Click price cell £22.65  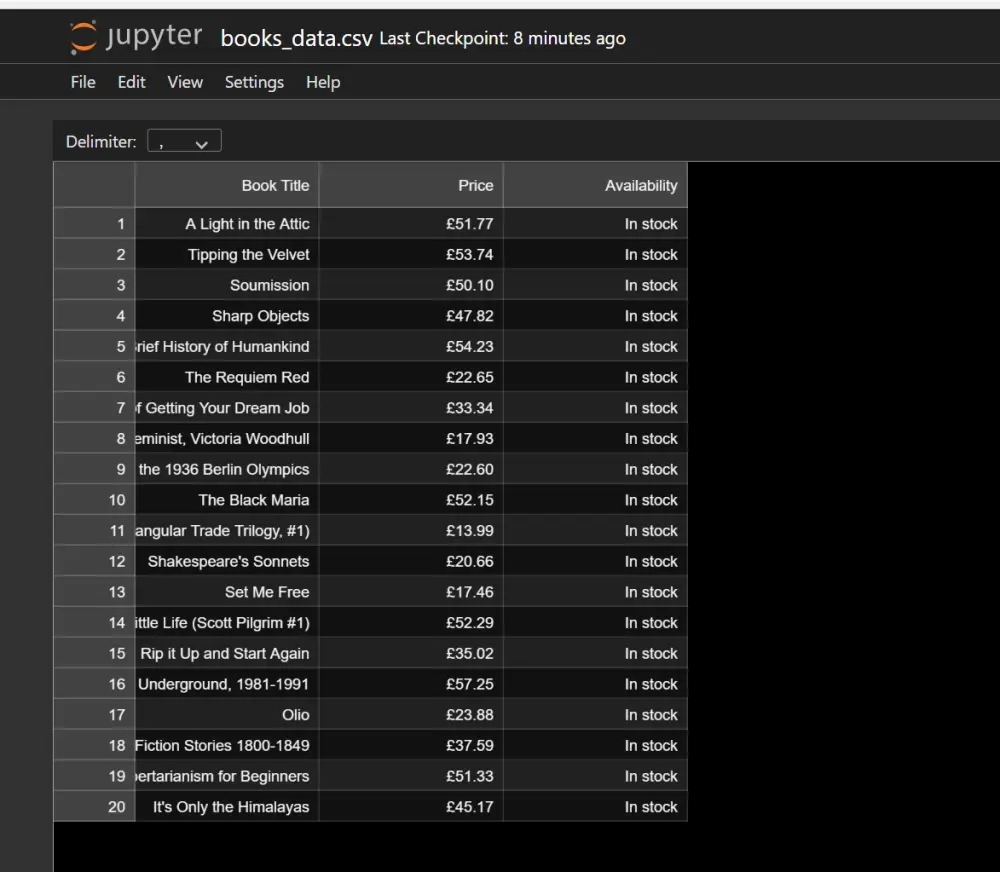tap(411, 377)
